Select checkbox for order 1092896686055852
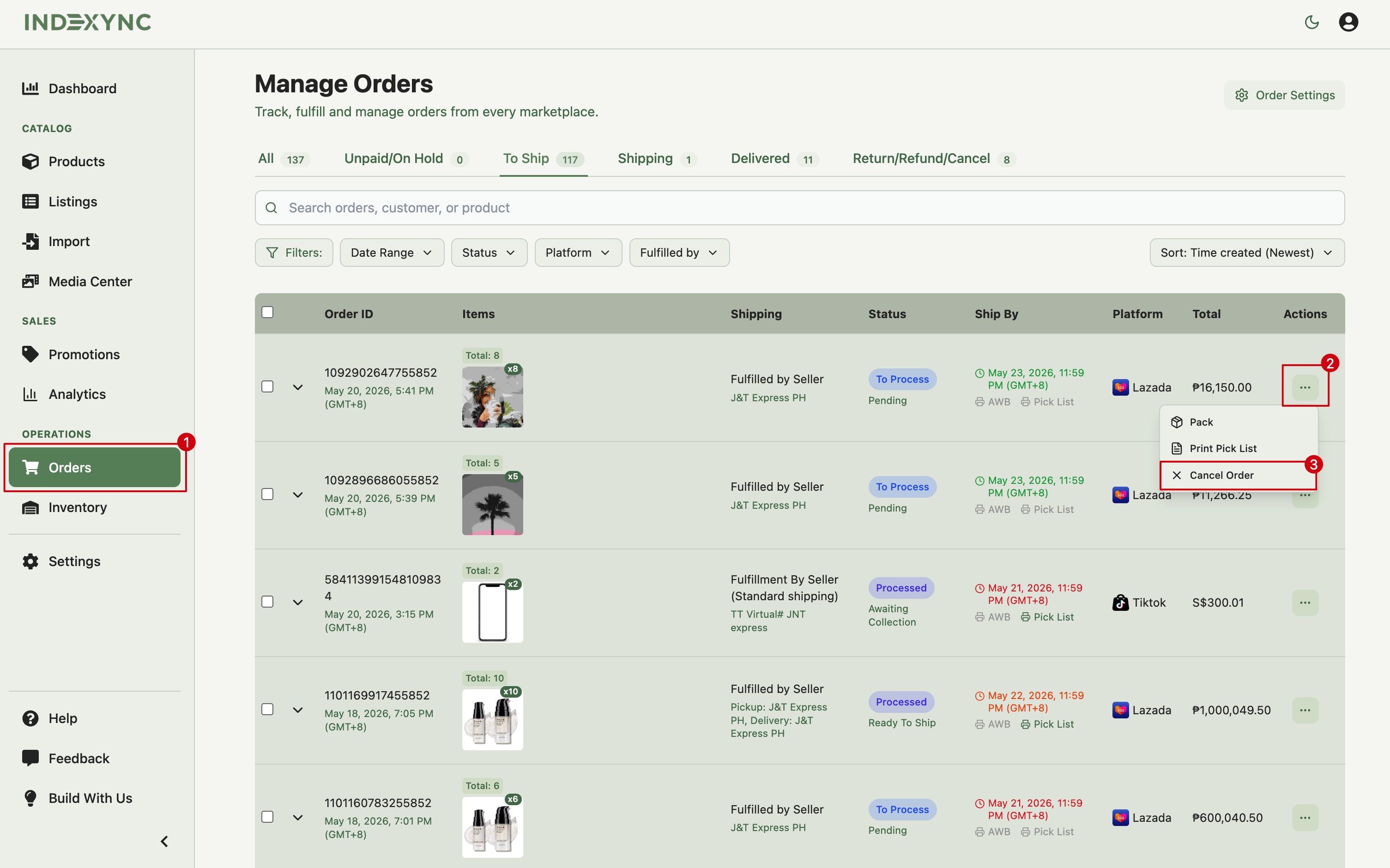This screenshot has height=868, width=1390. pos(267,494)
